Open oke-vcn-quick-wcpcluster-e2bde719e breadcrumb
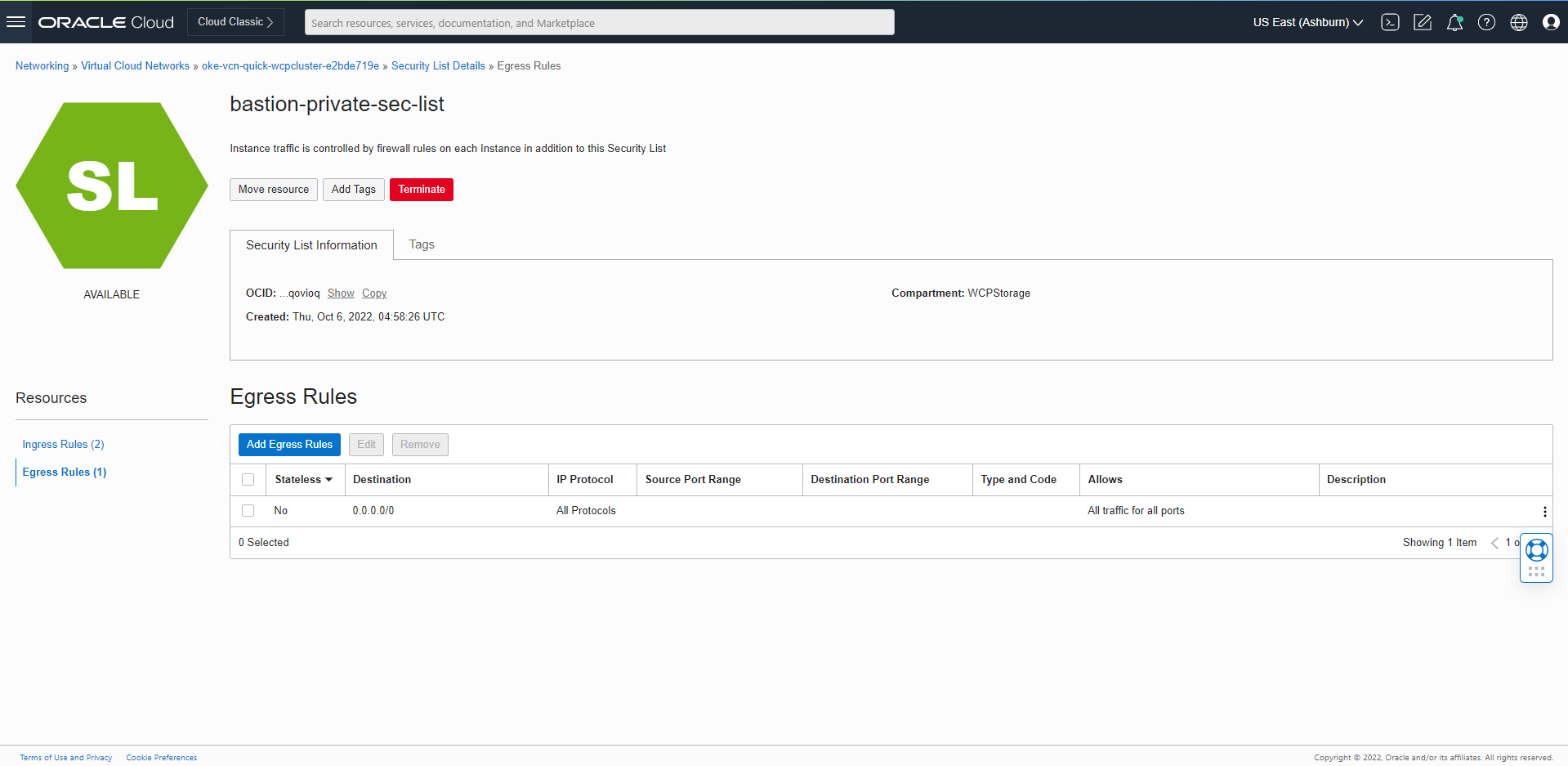The width and height of the screenshot is (1568, 766). 290,66
